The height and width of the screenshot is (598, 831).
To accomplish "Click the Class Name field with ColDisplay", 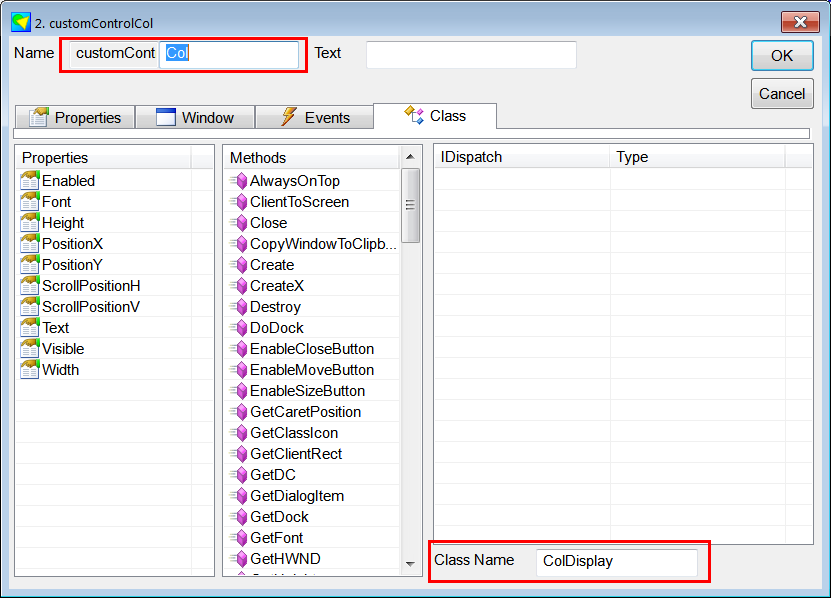I will 617,561.
